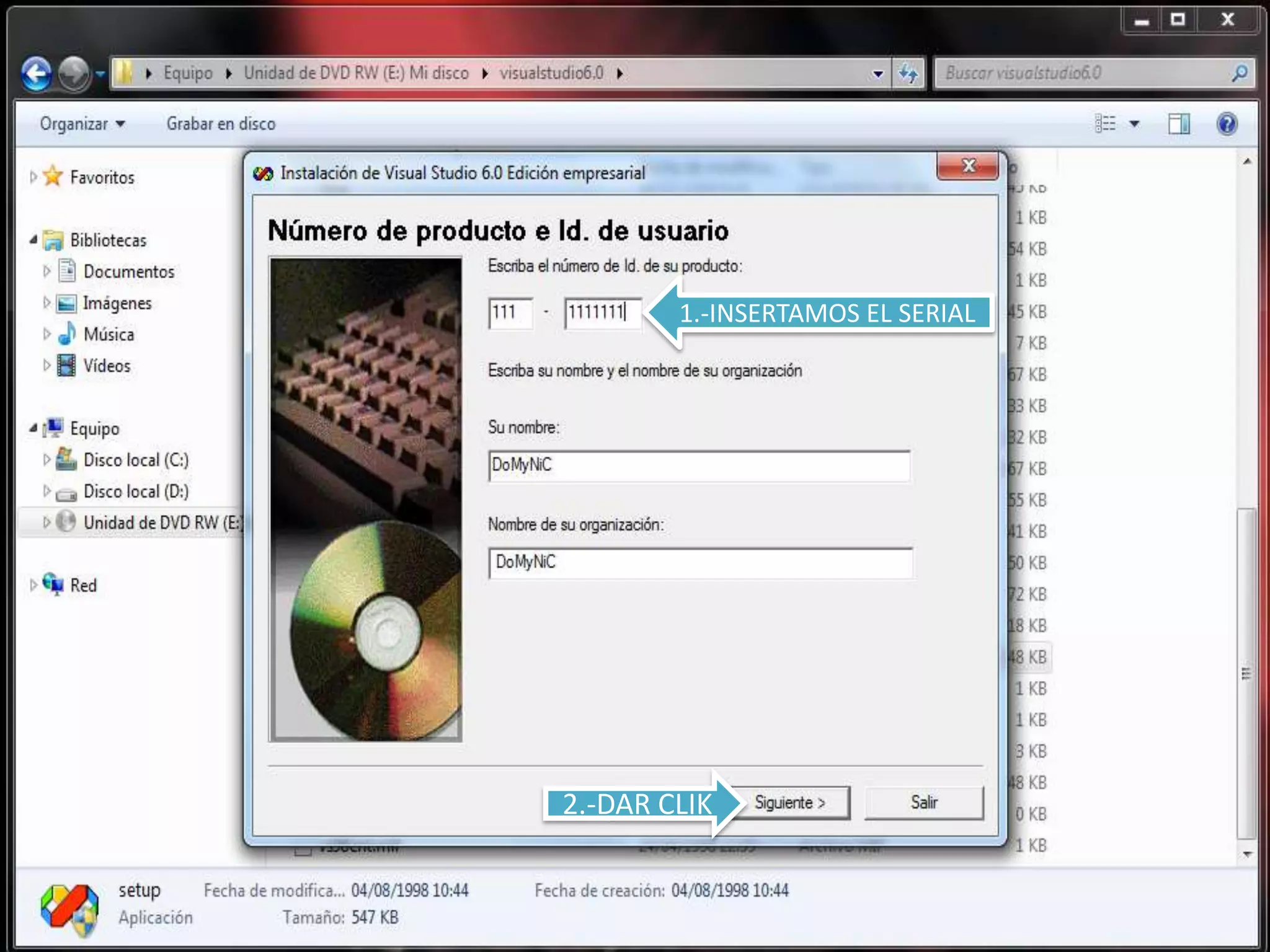Click the Documentos library icon

(66, 270)
